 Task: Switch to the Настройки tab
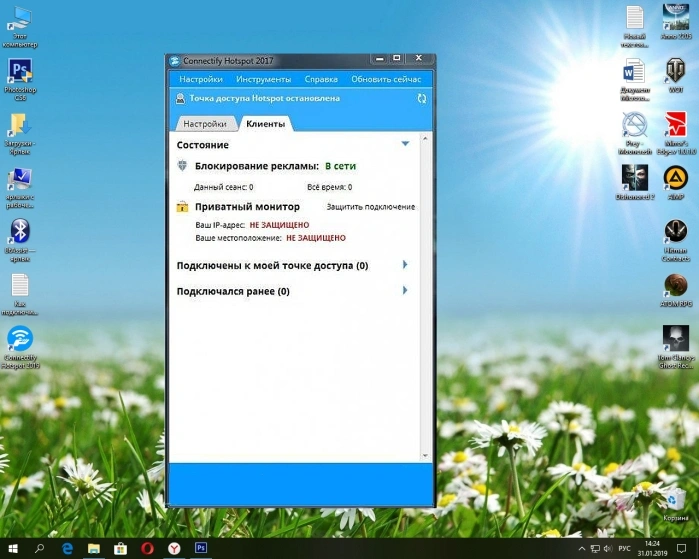pyautogui.click(x=205, y=124)
